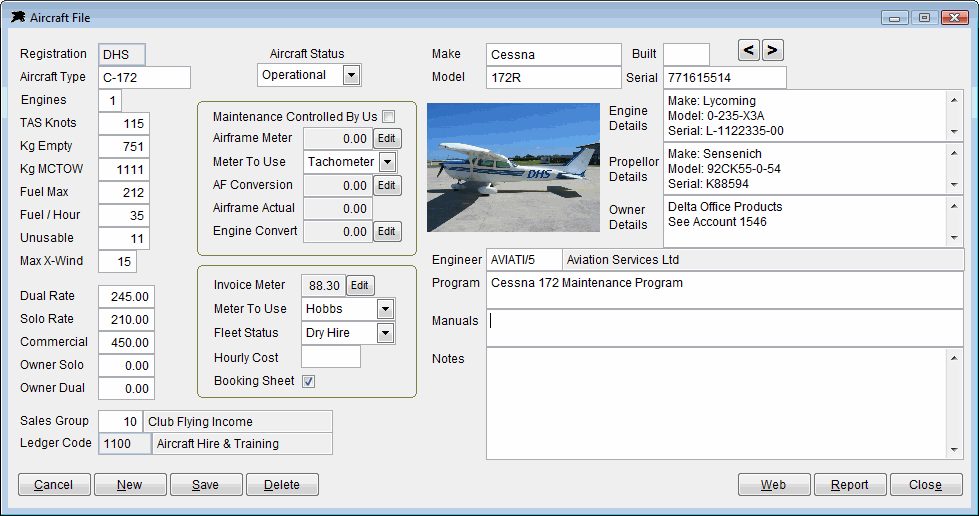Click inside the Notes text area
The width and height of the screenshot is (979, 516).
[x=717, y=404]
